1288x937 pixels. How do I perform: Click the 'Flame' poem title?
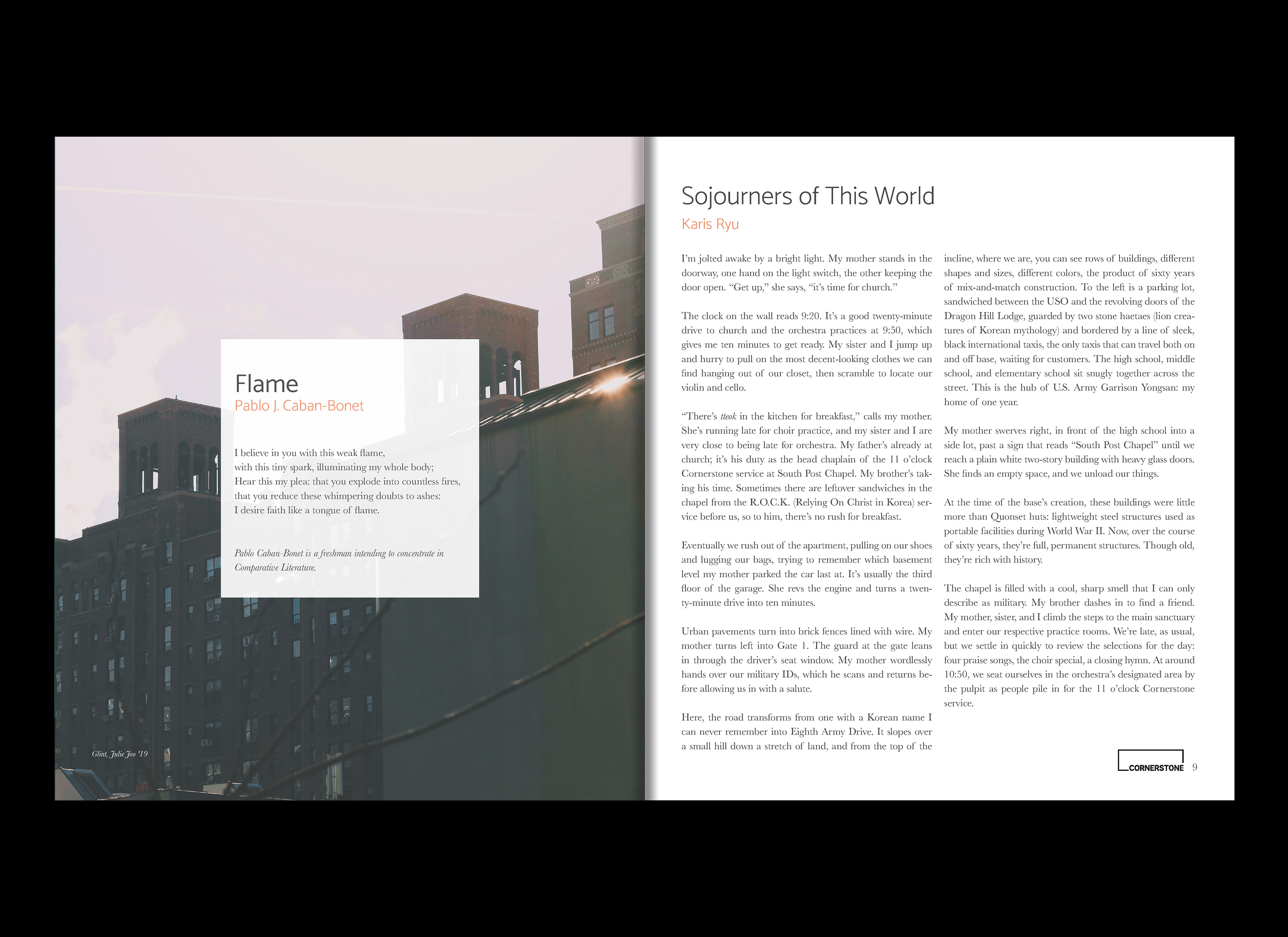coord(266,384)
